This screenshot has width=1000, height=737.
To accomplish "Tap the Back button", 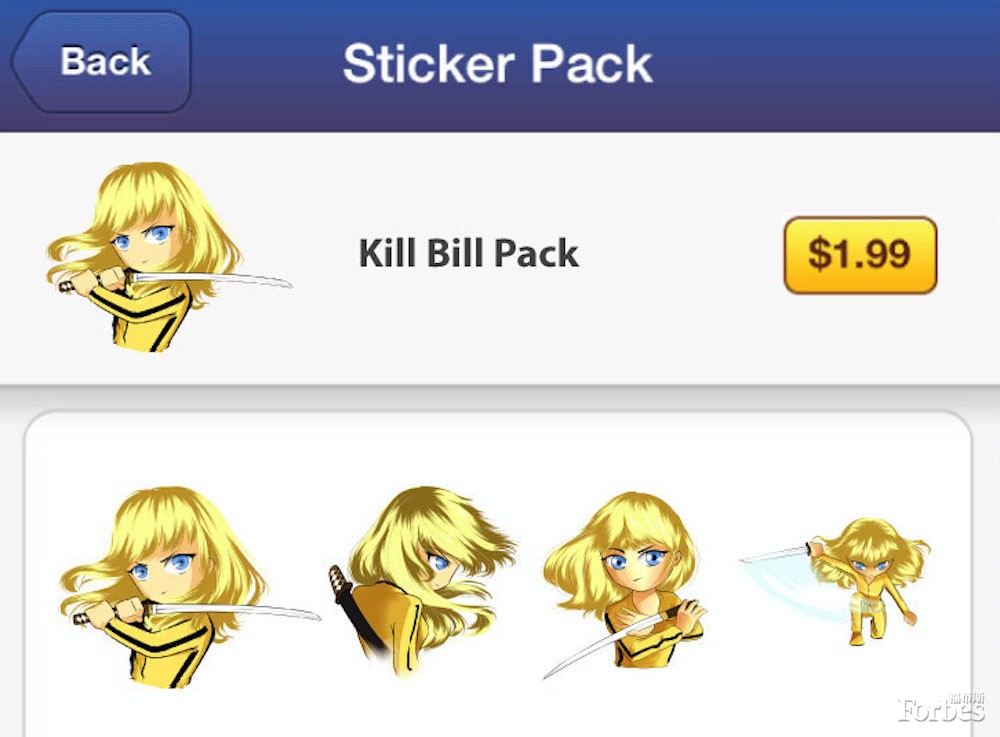I will (x=102, y=62).
